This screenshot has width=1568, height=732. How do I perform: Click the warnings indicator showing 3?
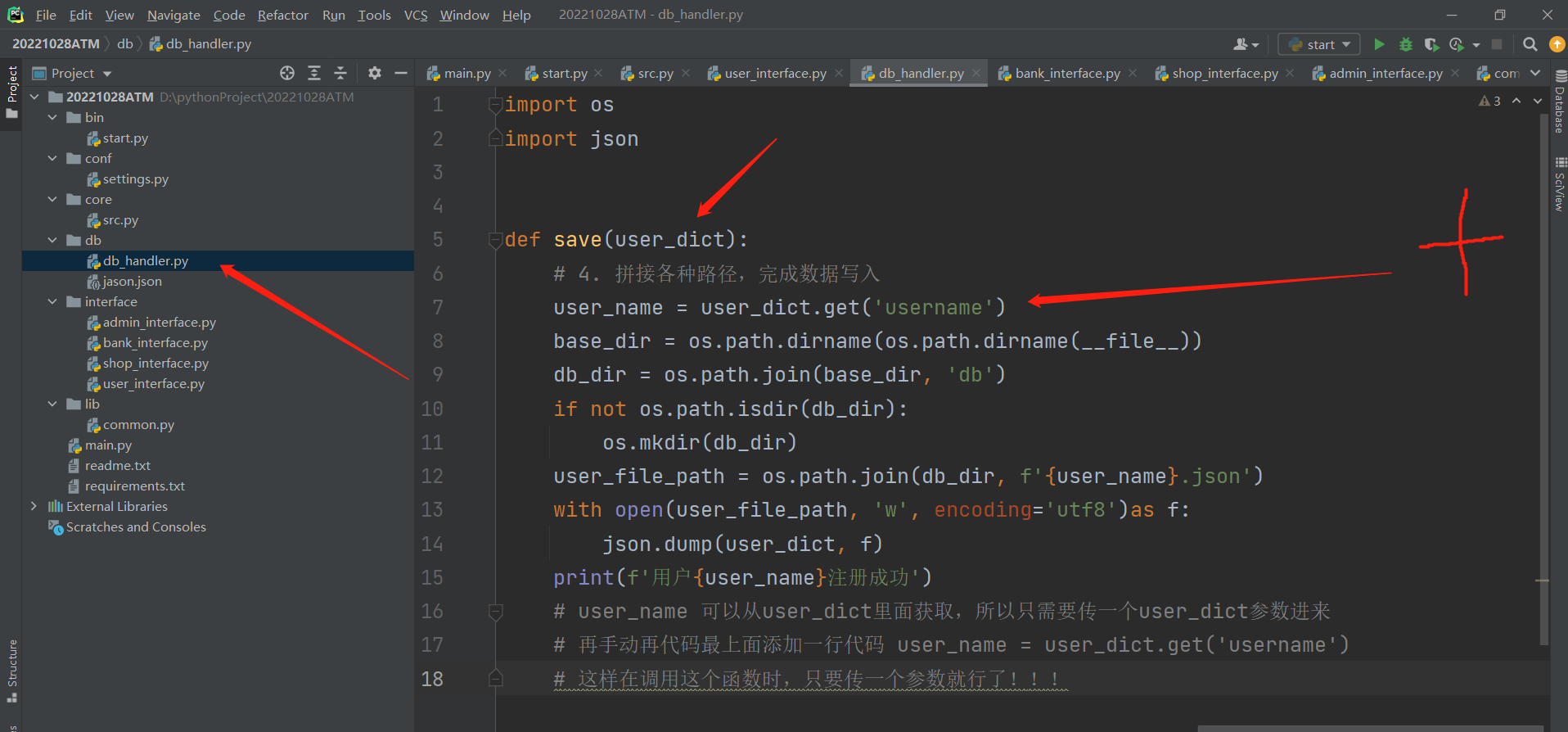[x=1489, y=101]
